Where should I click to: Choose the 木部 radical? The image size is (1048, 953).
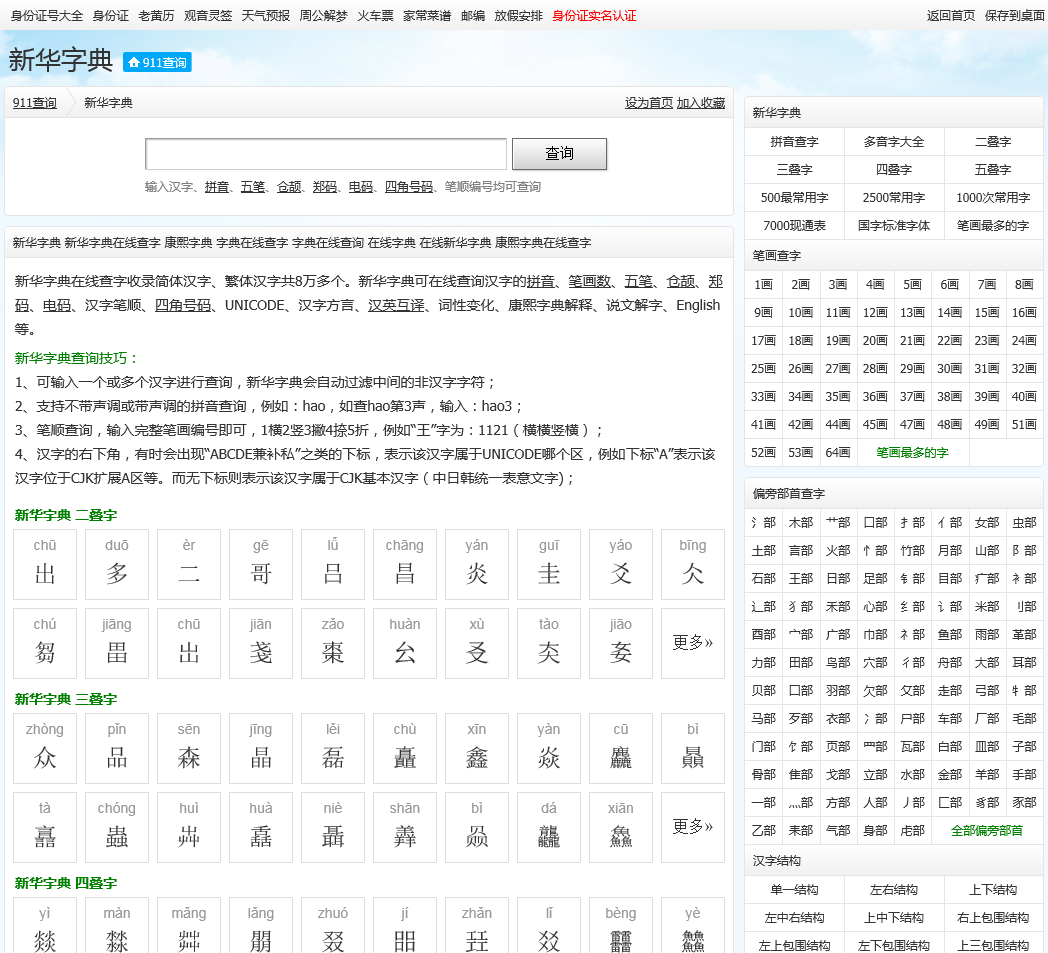tap(800, 523)
